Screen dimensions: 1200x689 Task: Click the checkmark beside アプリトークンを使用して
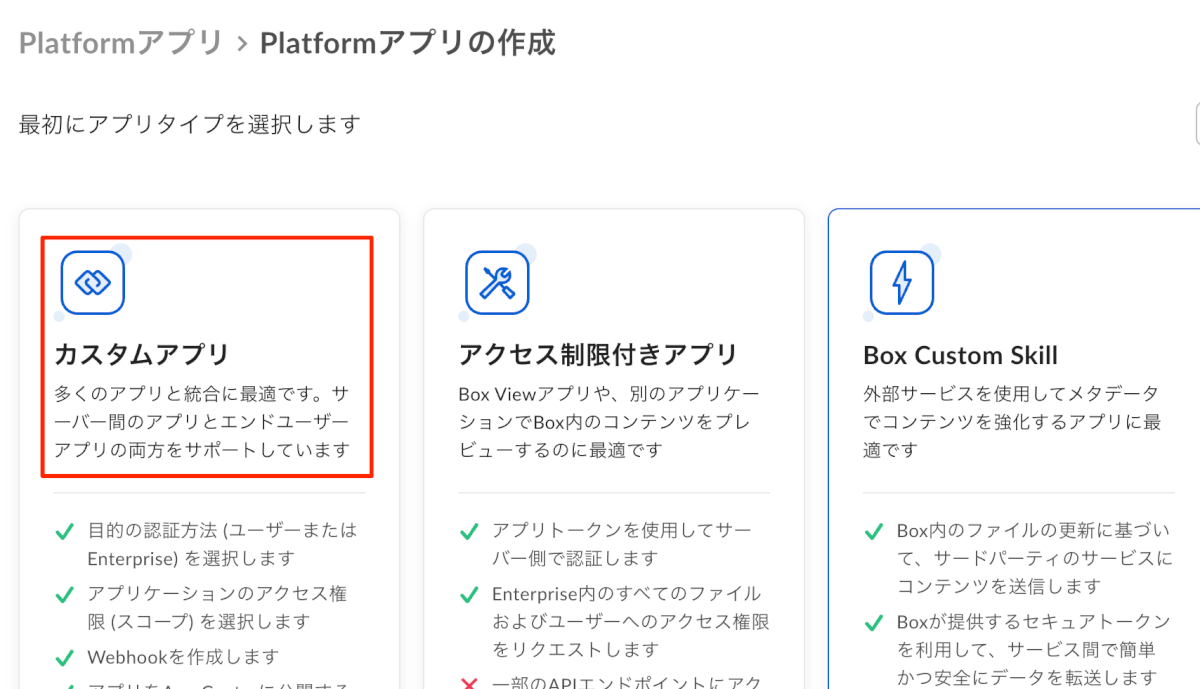(469, 531)
